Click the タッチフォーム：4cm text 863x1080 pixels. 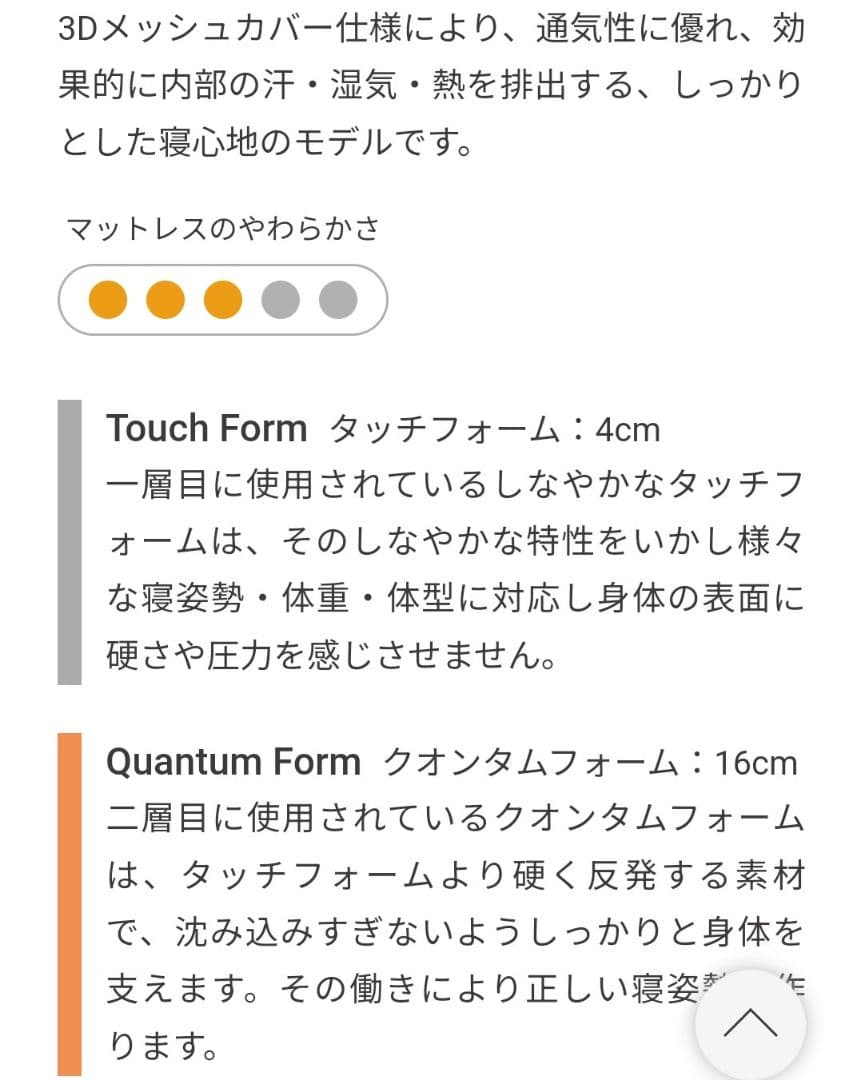click(x=495, y=430)
